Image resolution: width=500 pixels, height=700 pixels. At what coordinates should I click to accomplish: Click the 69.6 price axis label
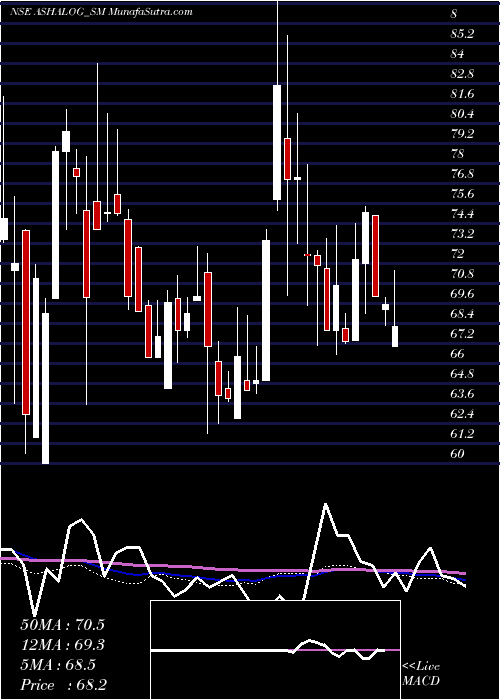[462, 294]
